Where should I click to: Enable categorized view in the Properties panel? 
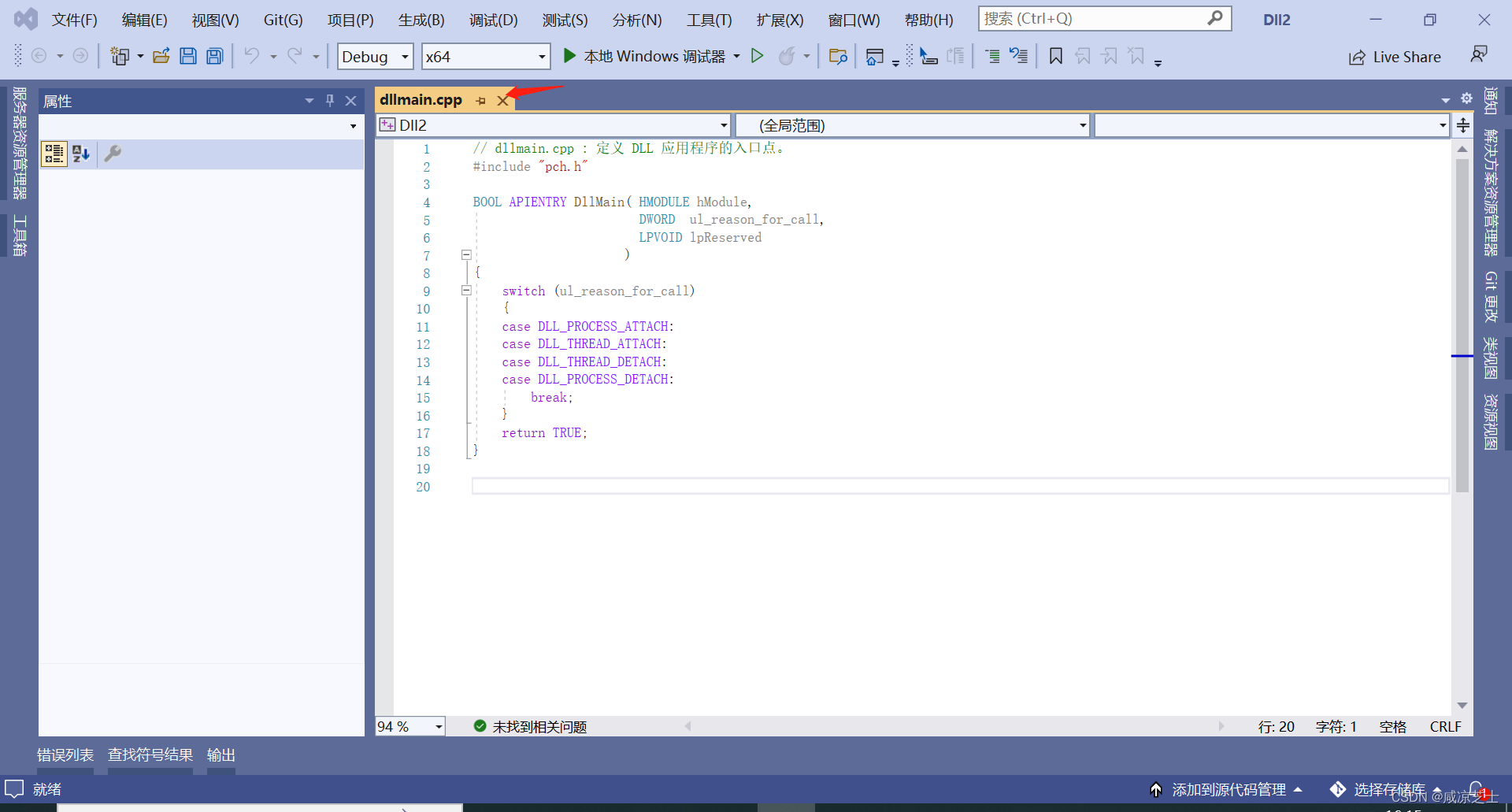click(x=54, y=154)
